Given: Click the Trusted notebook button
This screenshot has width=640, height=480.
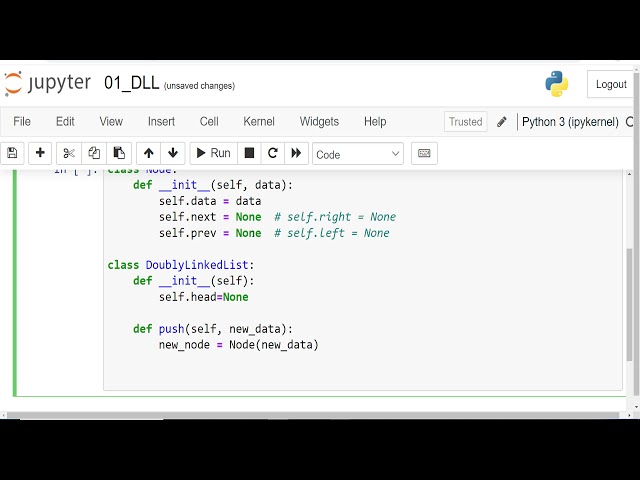Looking at the screenshot, I should tap(465, 122).
